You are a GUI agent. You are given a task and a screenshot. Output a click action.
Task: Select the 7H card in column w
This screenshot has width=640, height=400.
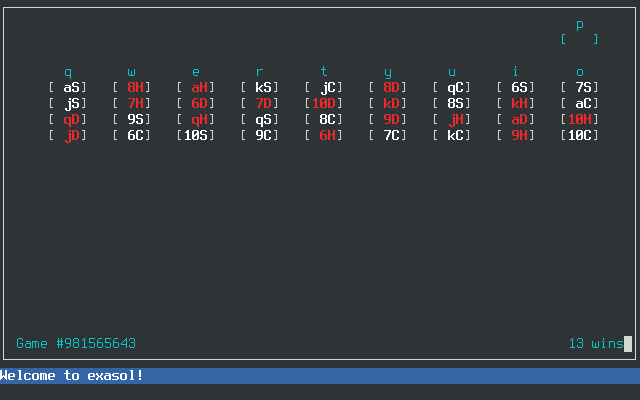(131, 103)
